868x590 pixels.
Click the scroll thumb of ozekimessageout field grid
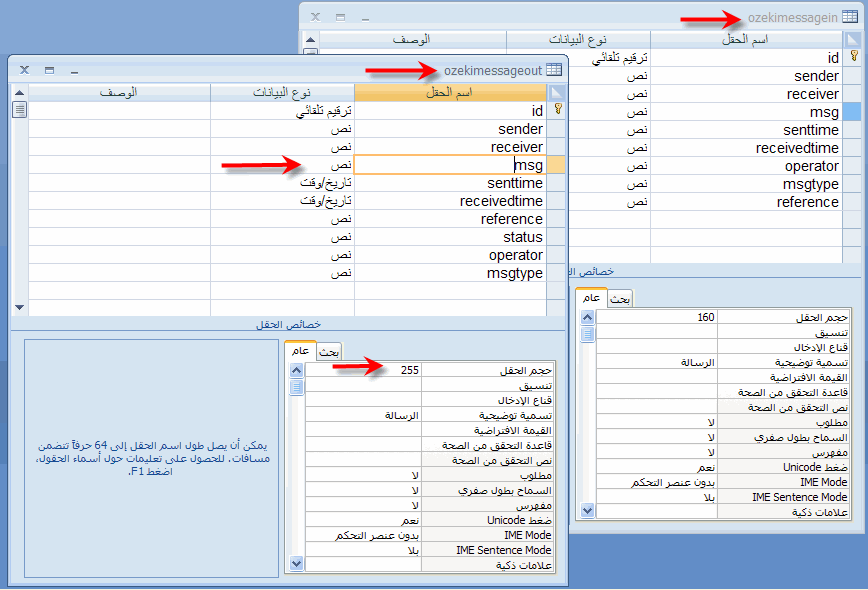(x=19, y=110)
